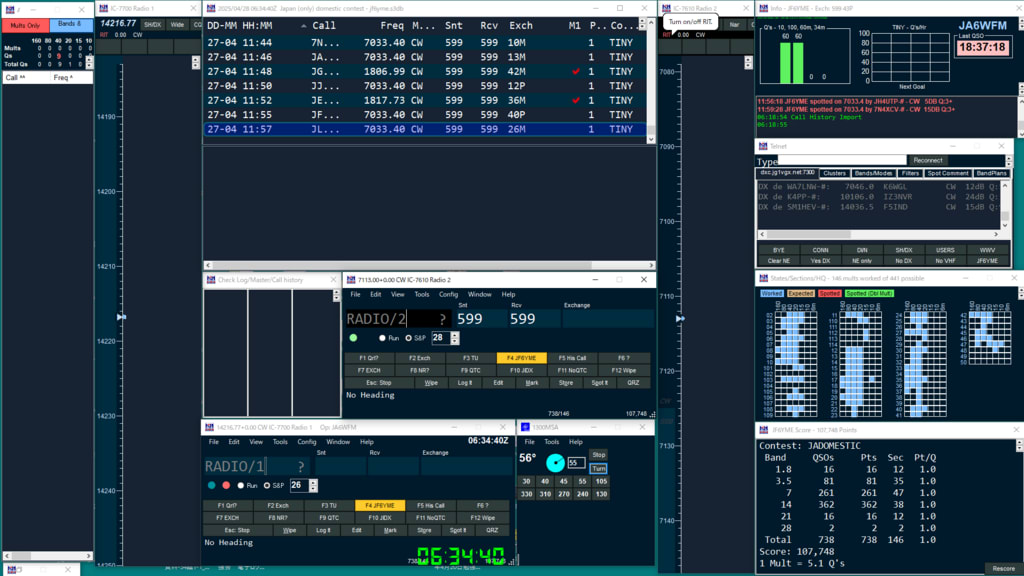
Task: Open the Filters tab in Telnet window
Action: (x=910, y=173)
